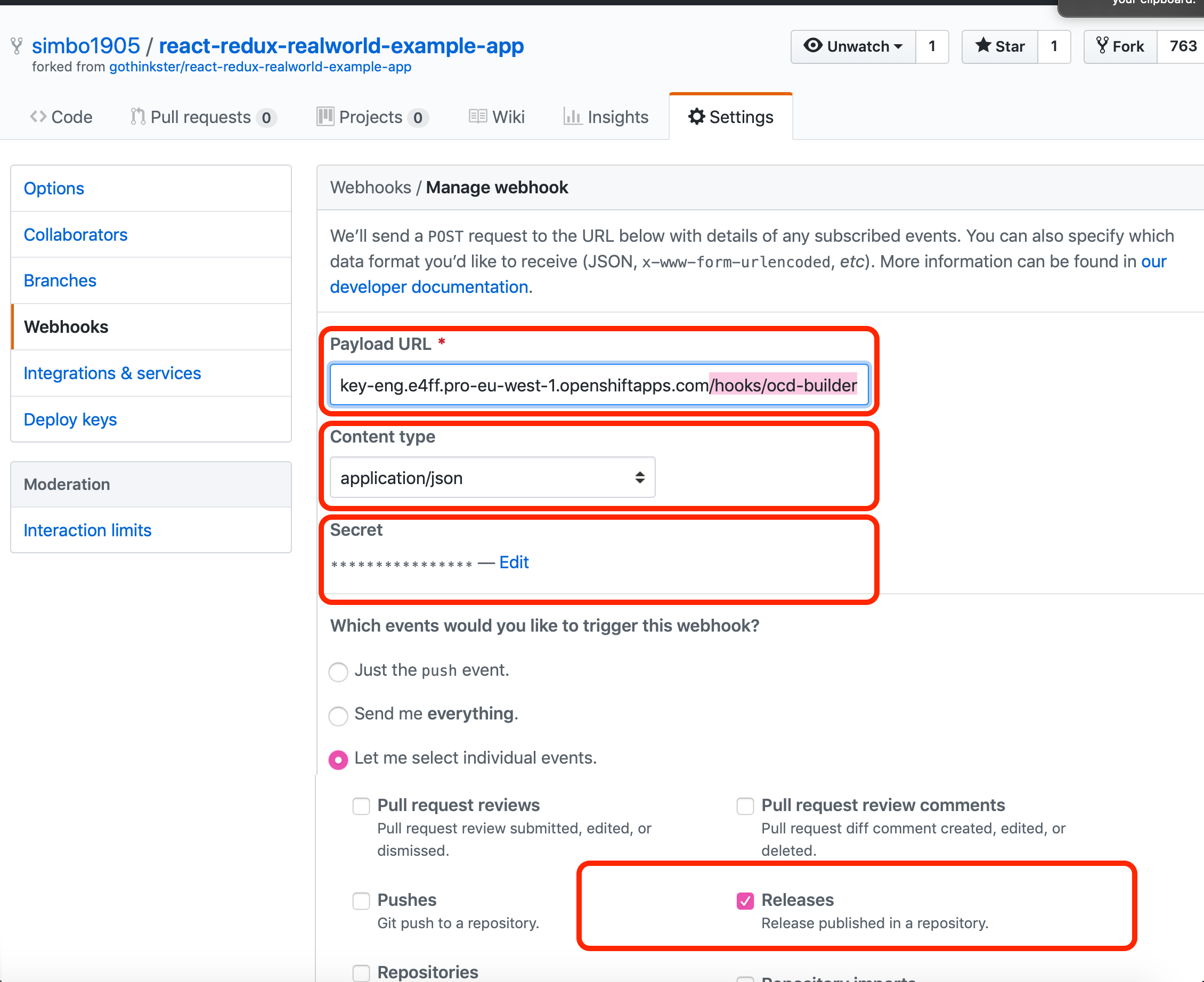The height and width of the screenshot is (982, 1204).
Task: Check the Repositories event checkbox
Action: tap(361, 973)
